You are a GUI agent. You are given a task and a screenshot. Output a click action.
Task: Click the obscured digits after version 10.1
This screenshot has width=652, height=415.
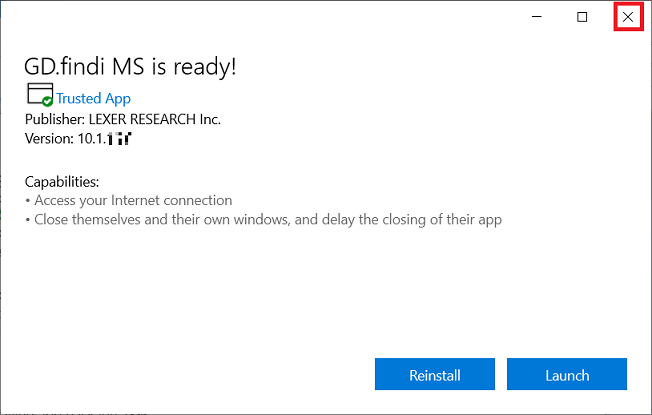pyautogui.click(x=120, y=139)
